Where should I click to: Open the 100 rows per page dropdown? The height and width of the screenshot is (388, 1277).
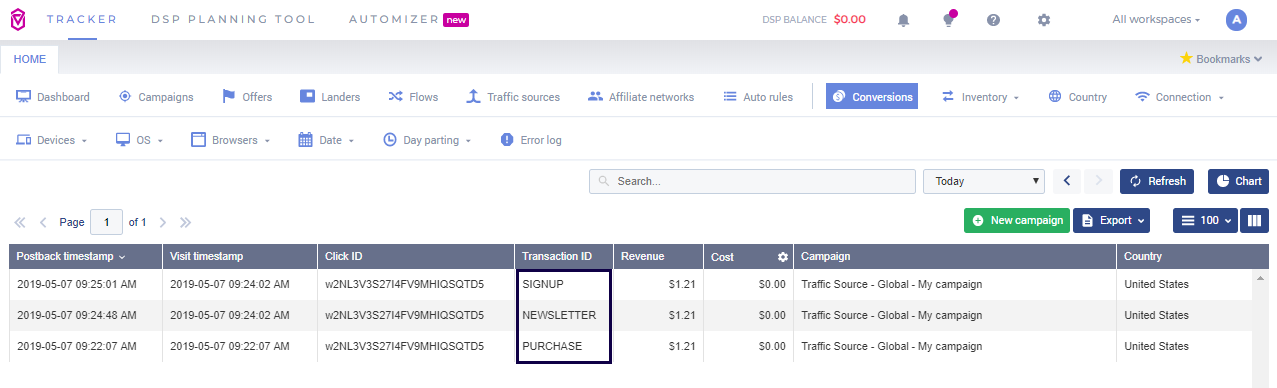(1204, 220)
